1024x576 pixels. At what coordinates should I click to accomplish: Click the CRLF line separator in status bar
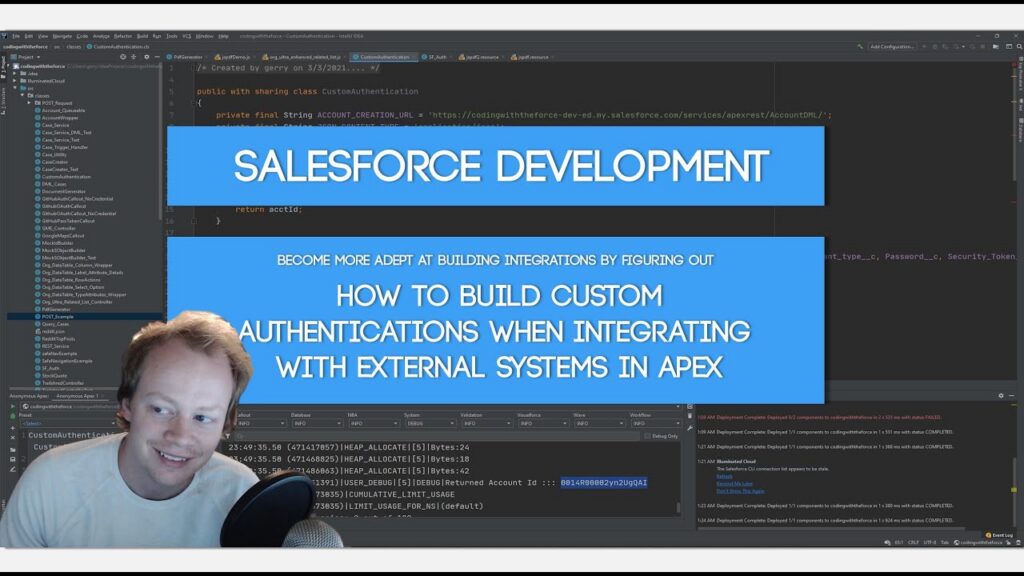914,543
